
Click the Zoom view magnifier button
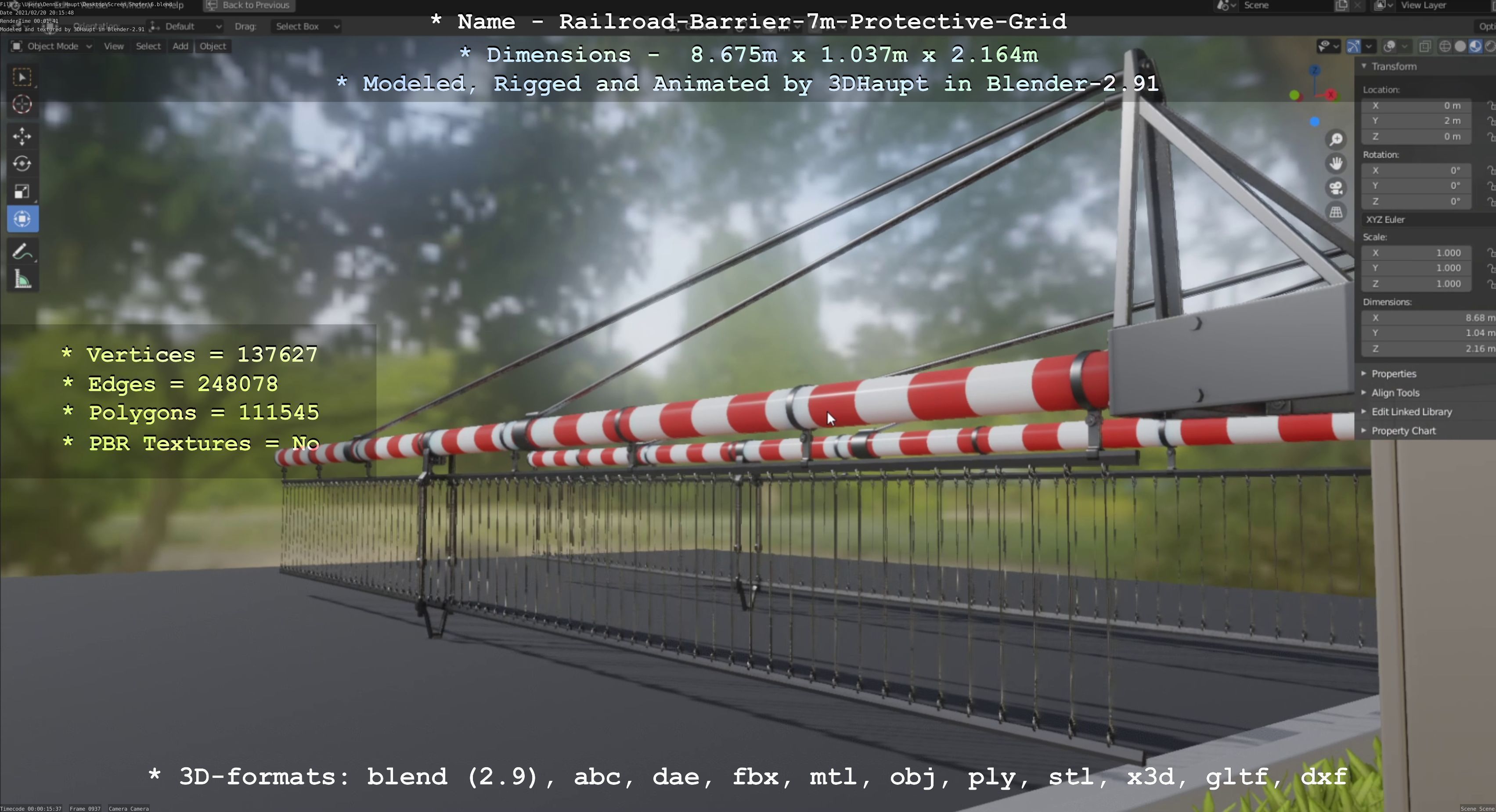[1336, 139]
